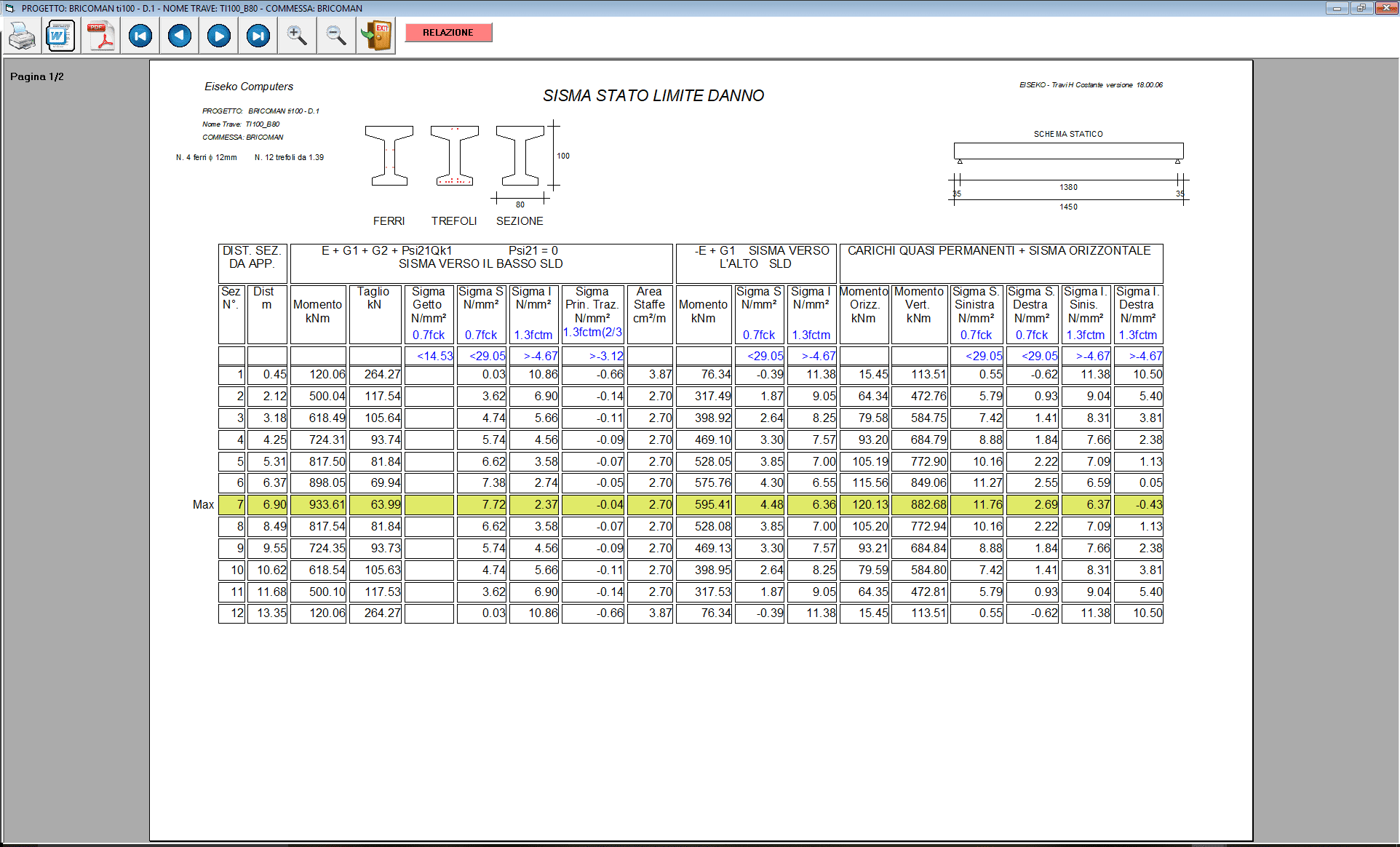Click Dist value 10.62 in row 10
Image resolution: width=1400 pixels, height=847 pixels.
pos(267,570)
